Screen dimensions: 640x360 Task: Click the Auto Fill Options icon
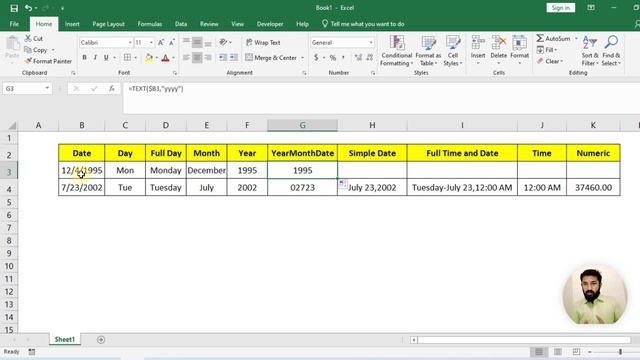click(x=343, y=184)
